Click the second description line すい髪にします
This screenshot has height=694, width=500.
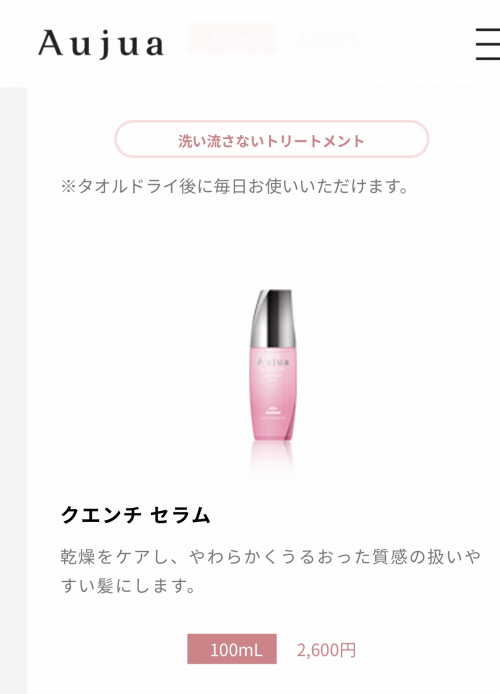click(x=128, y=586)
